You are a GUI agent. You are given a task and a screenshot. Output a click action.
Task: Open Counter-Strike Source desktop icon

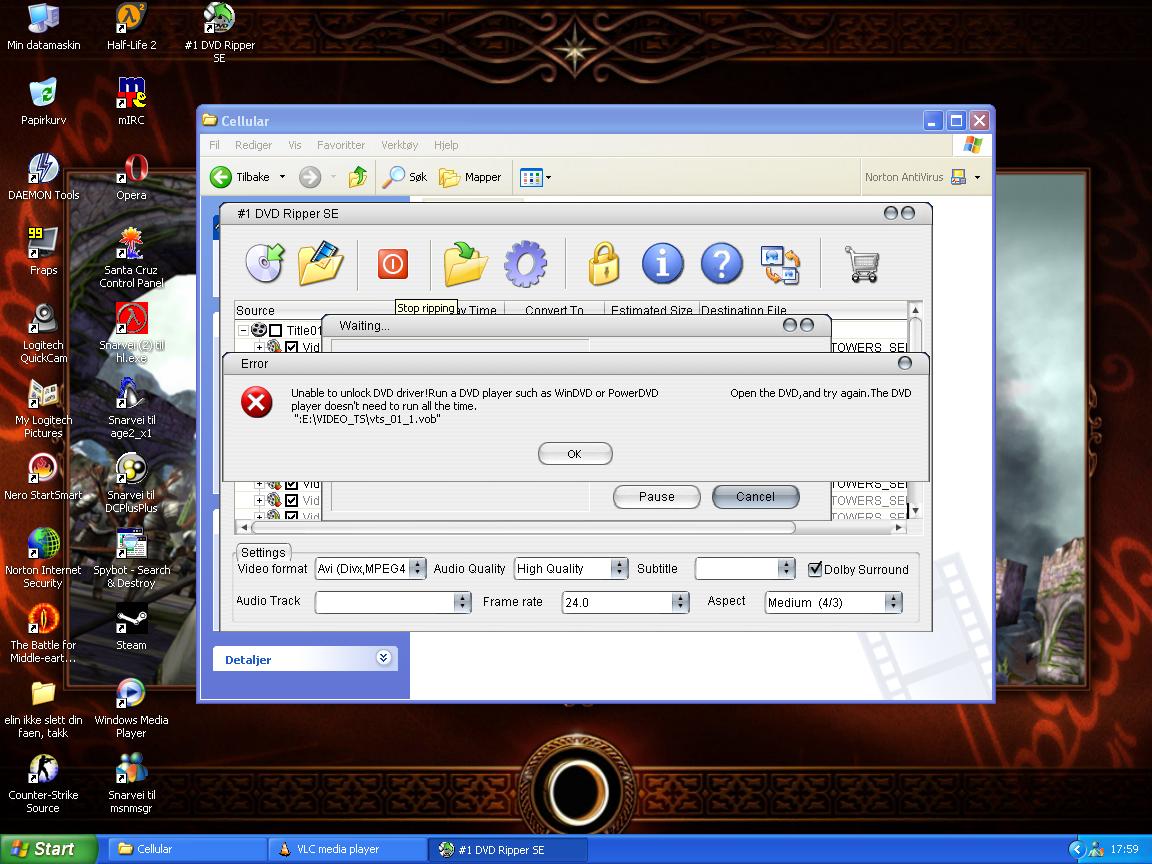(43, 782)
